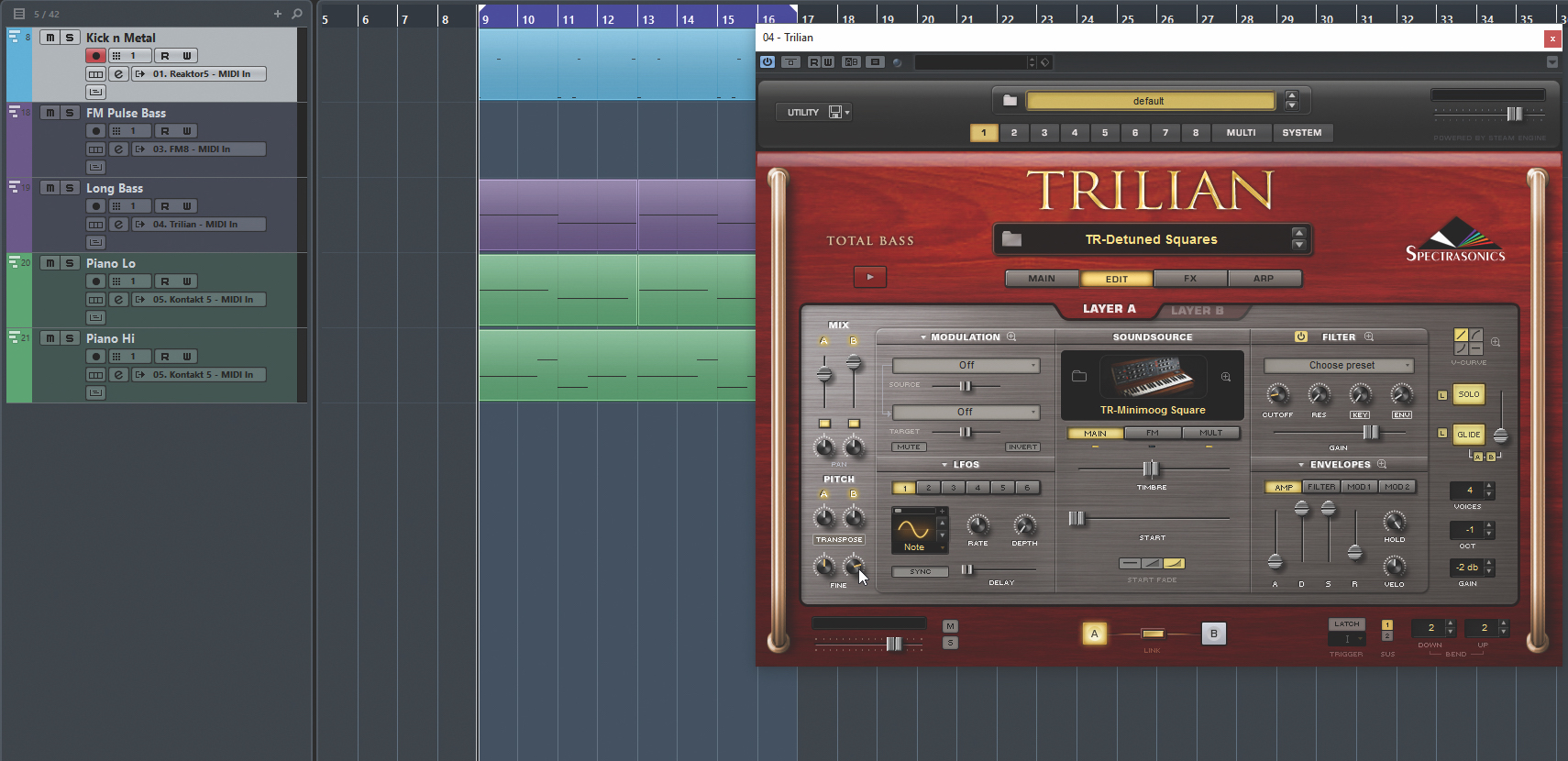Collapse the LFOS section triangle

point(944,465)
